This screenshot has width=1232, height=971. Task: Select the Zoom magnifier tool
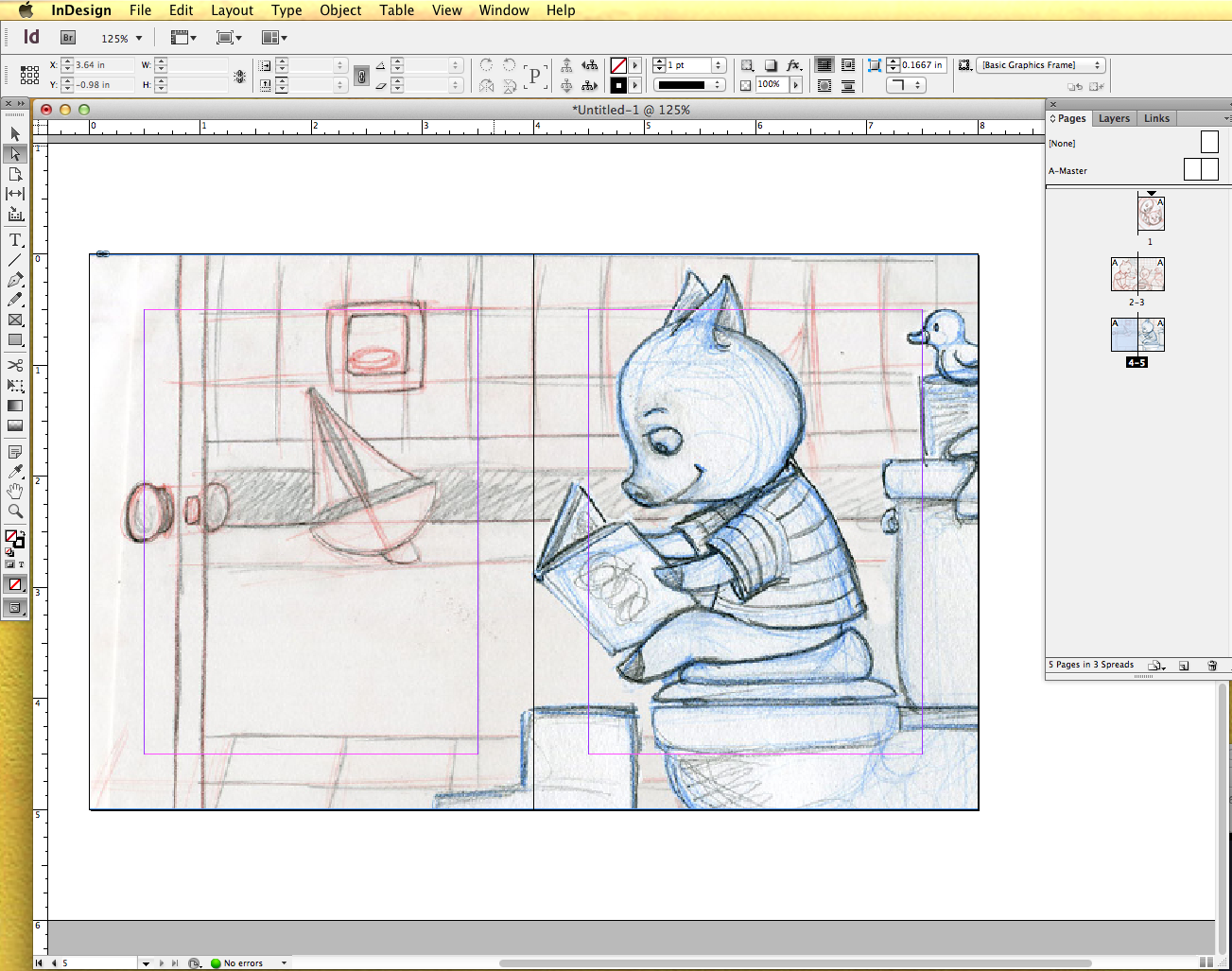[x=15, y=512]
